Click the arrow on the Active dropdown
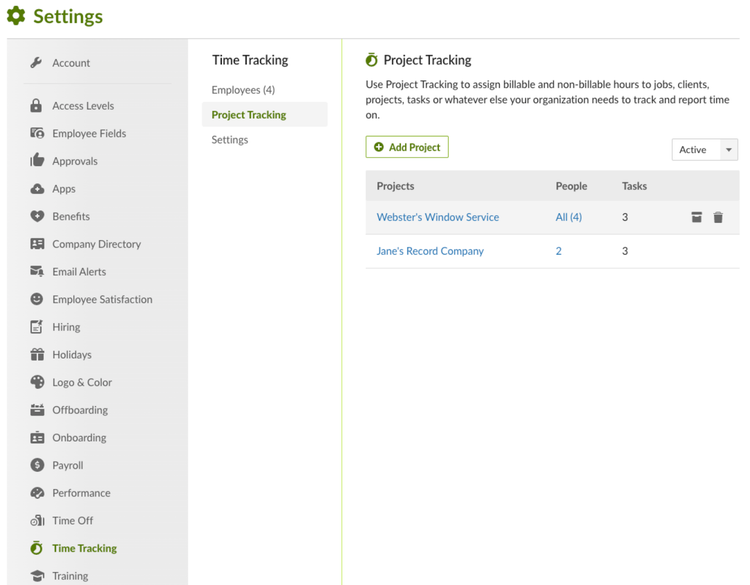The width and height of the screenshot is (750, 585). tap(728, 150)
